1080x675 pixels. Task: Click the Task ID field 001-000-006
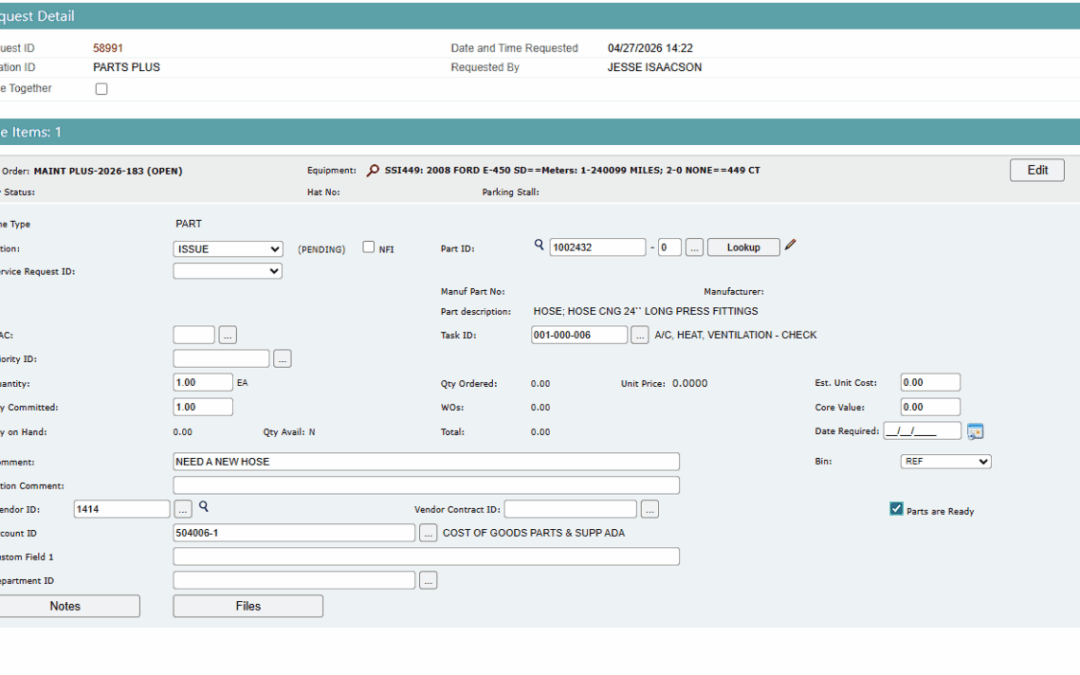click(x=579, y=335)
